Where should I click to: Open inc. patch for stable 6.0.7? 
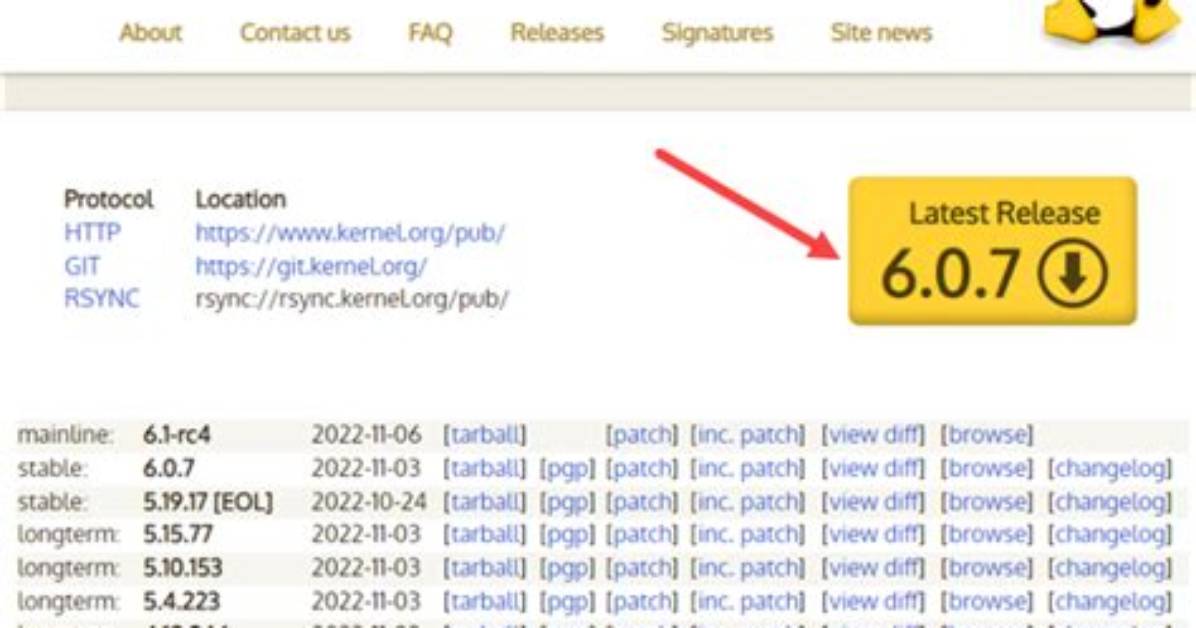coord(748,468)
